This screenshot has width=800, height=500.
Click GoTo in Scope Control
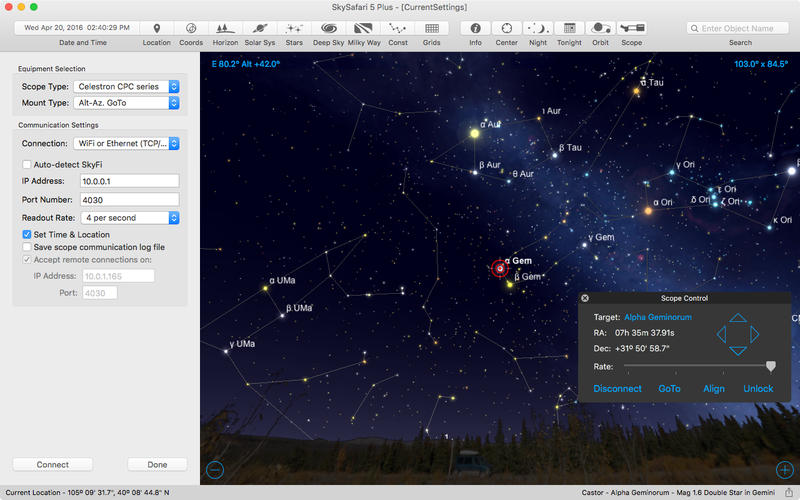click(669, 389)
